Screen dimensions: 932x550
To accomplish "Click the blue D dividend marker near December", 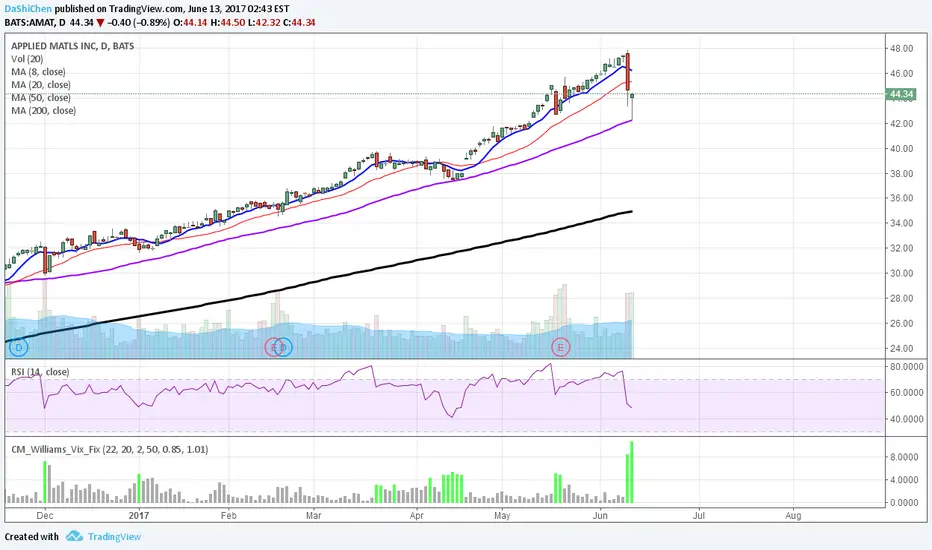I will pos(18,347).
